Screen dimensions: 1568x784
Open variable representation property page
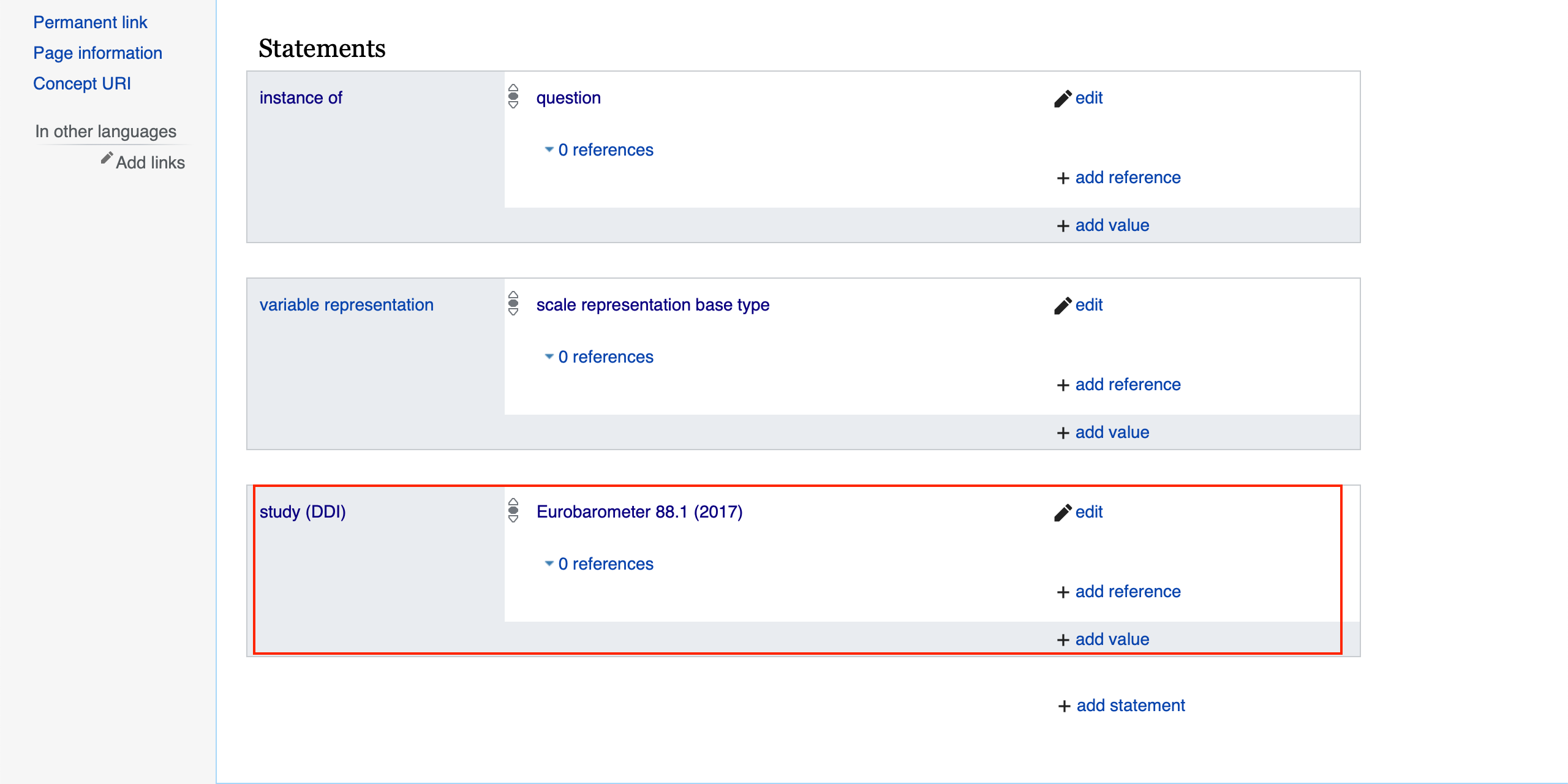click(346, 305)
